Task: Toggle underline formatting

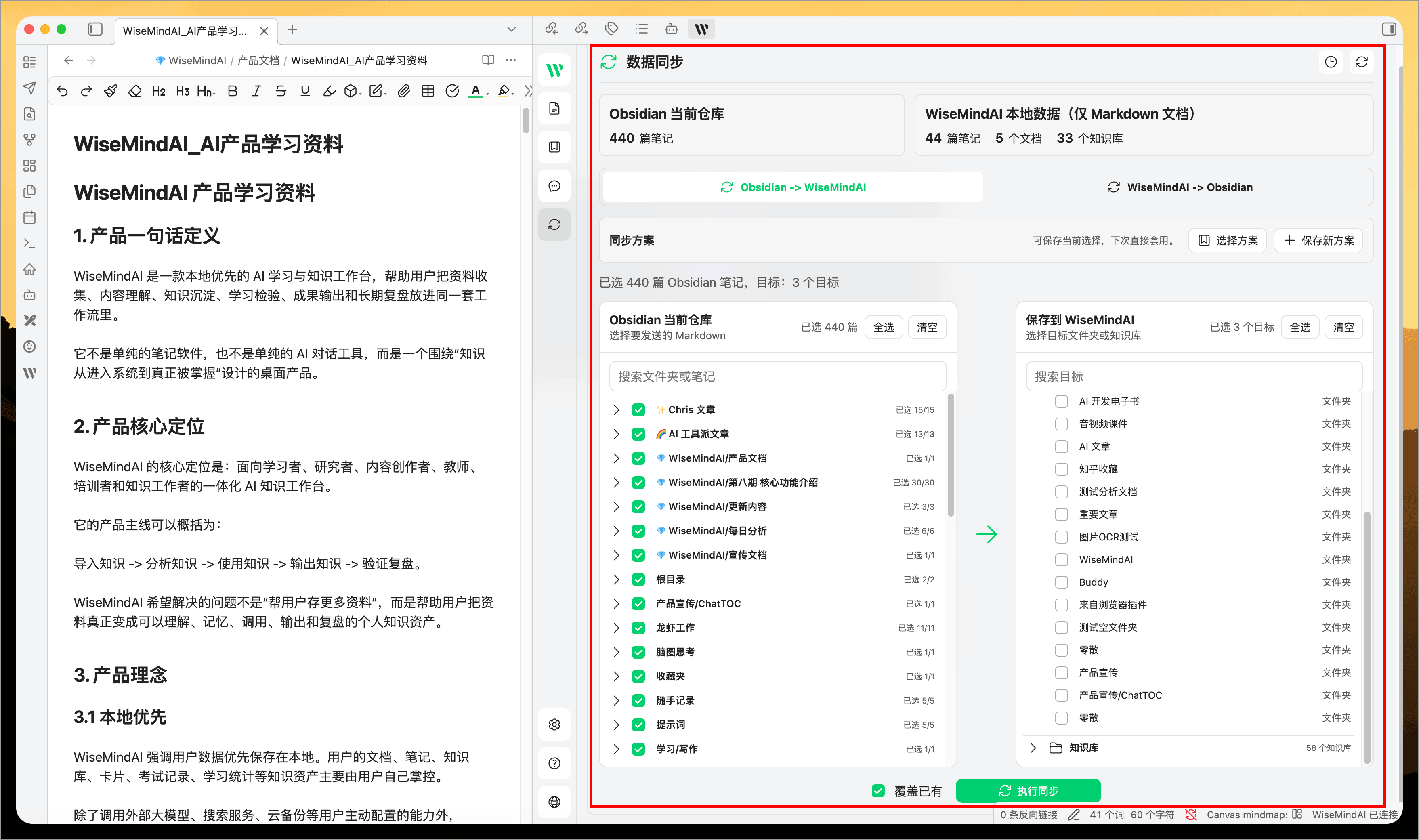Action: coord(305,91)
